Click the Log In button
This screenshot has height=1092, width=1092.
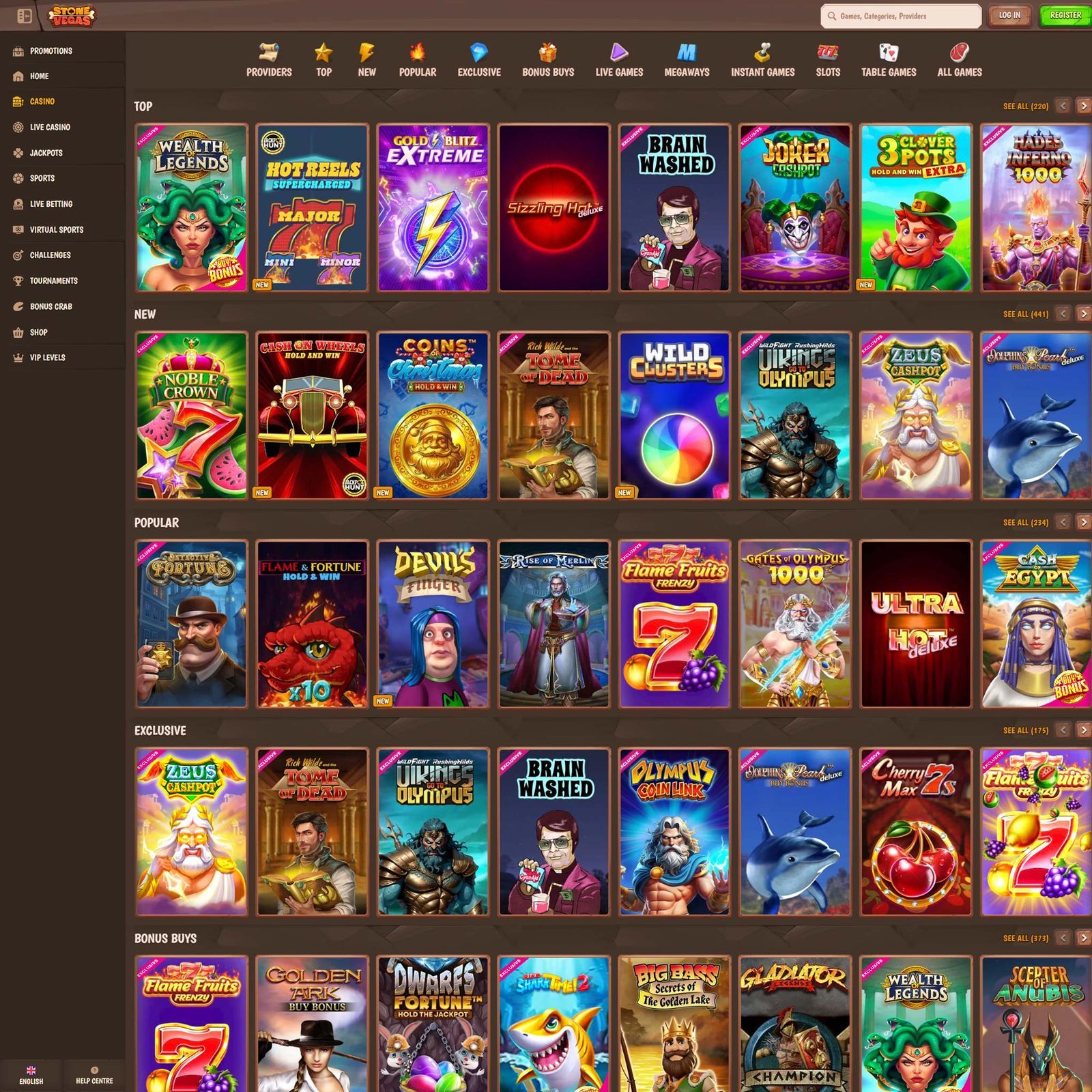[1009, 16]
